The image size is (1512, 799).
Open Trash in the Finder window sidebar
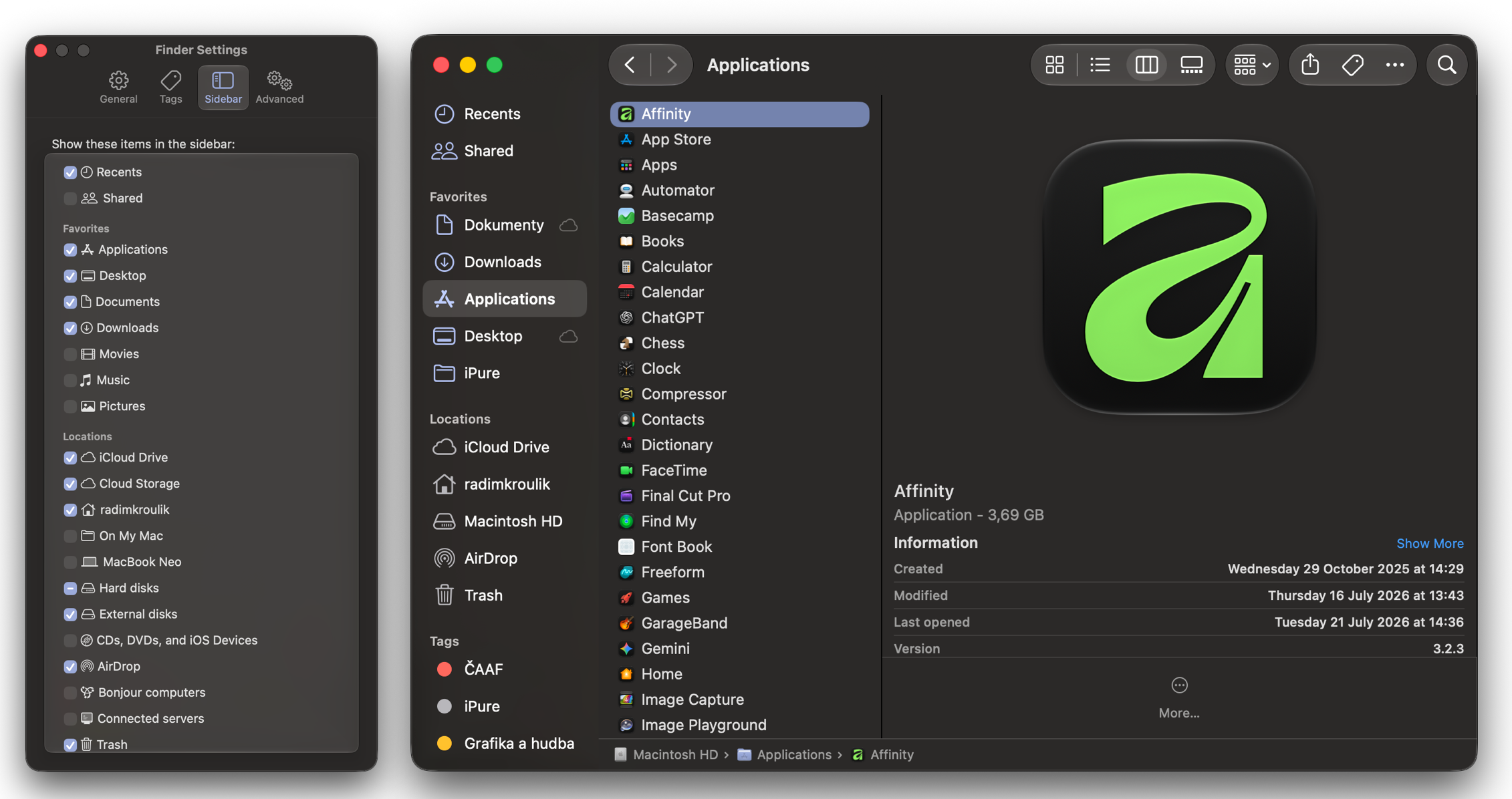pos(505,595)
